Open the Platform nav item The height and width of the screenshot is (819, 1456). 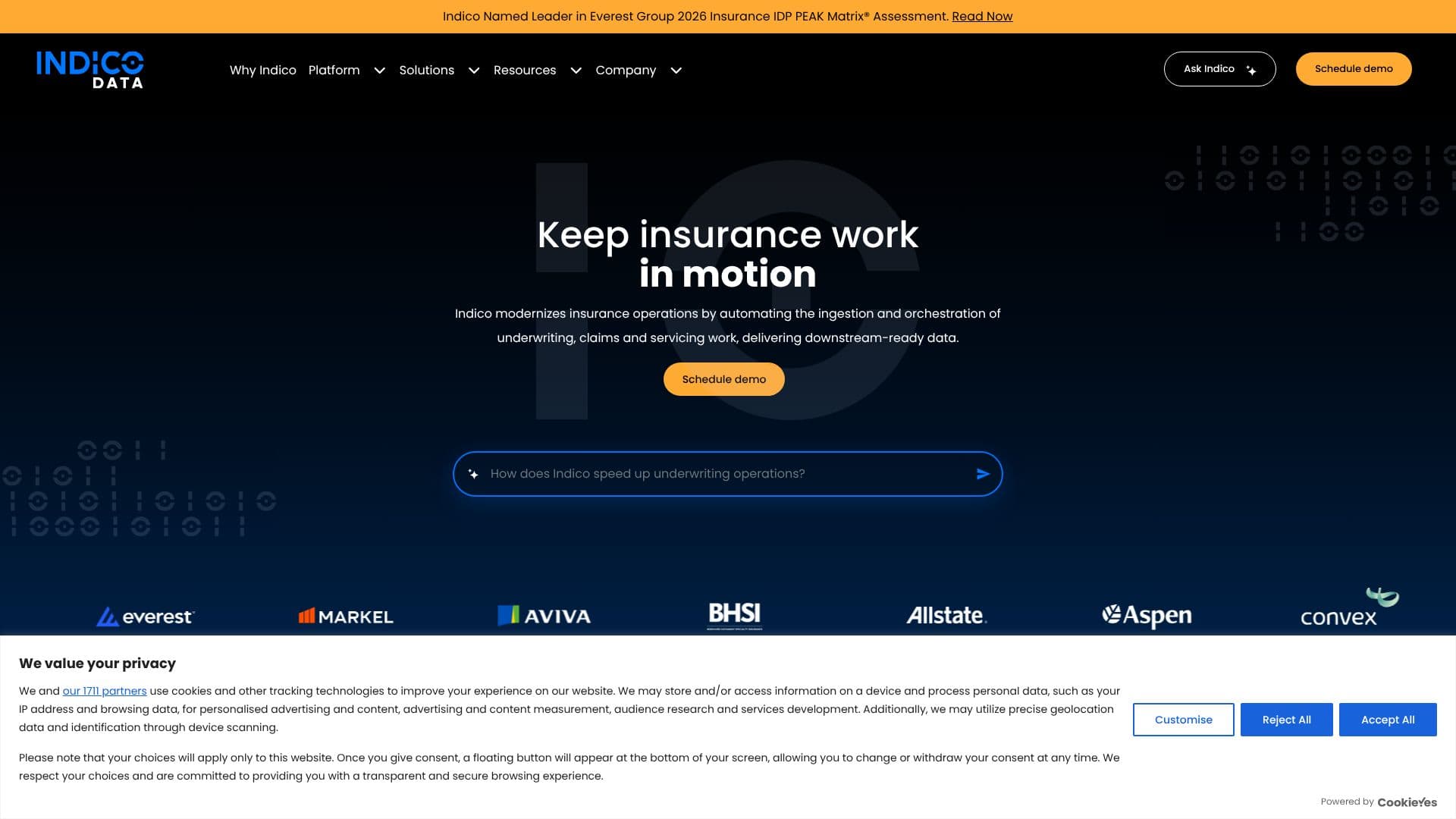pyautogui.click(x=334, y=71)
